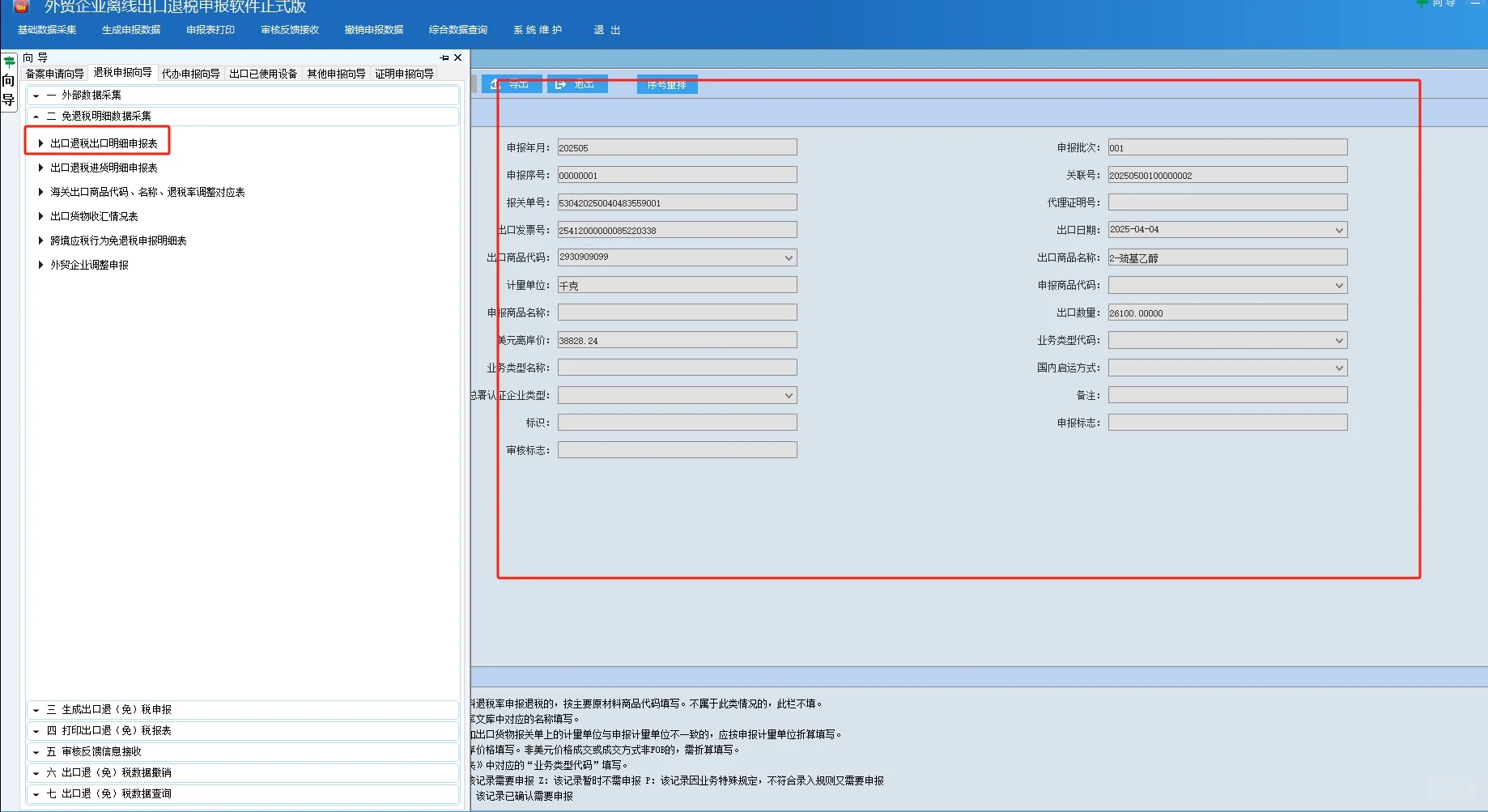Click the 关联号 field
Viewport: 1488px width, 812px height.
[x=1227, y=175]
